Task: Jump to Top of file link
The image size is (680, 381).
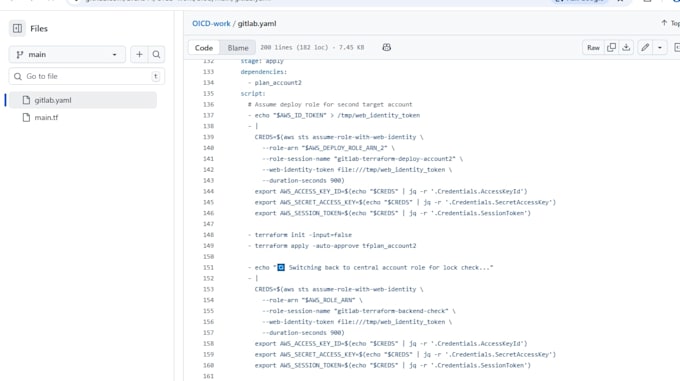Action: pos(670,23)
